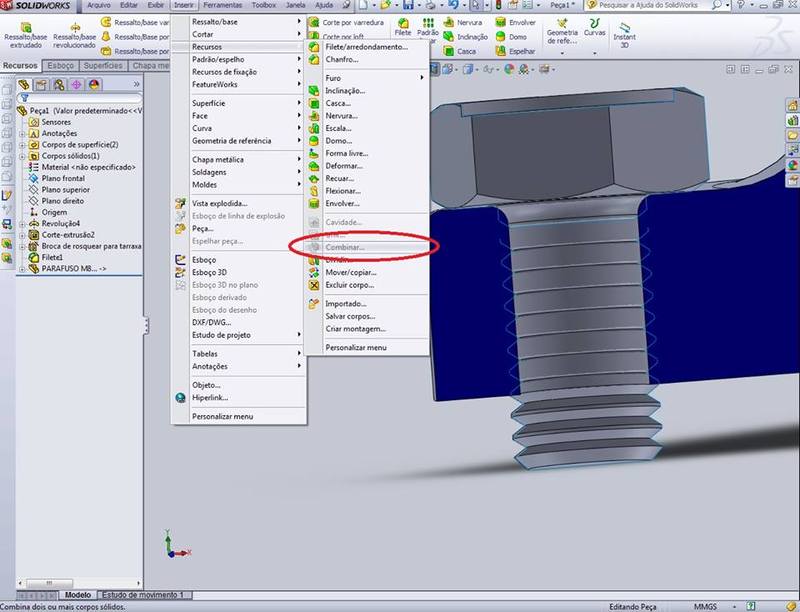Screen dimensions: 800x612
Task: Open the Ferramentas menu
Action: tap(222, 5)
